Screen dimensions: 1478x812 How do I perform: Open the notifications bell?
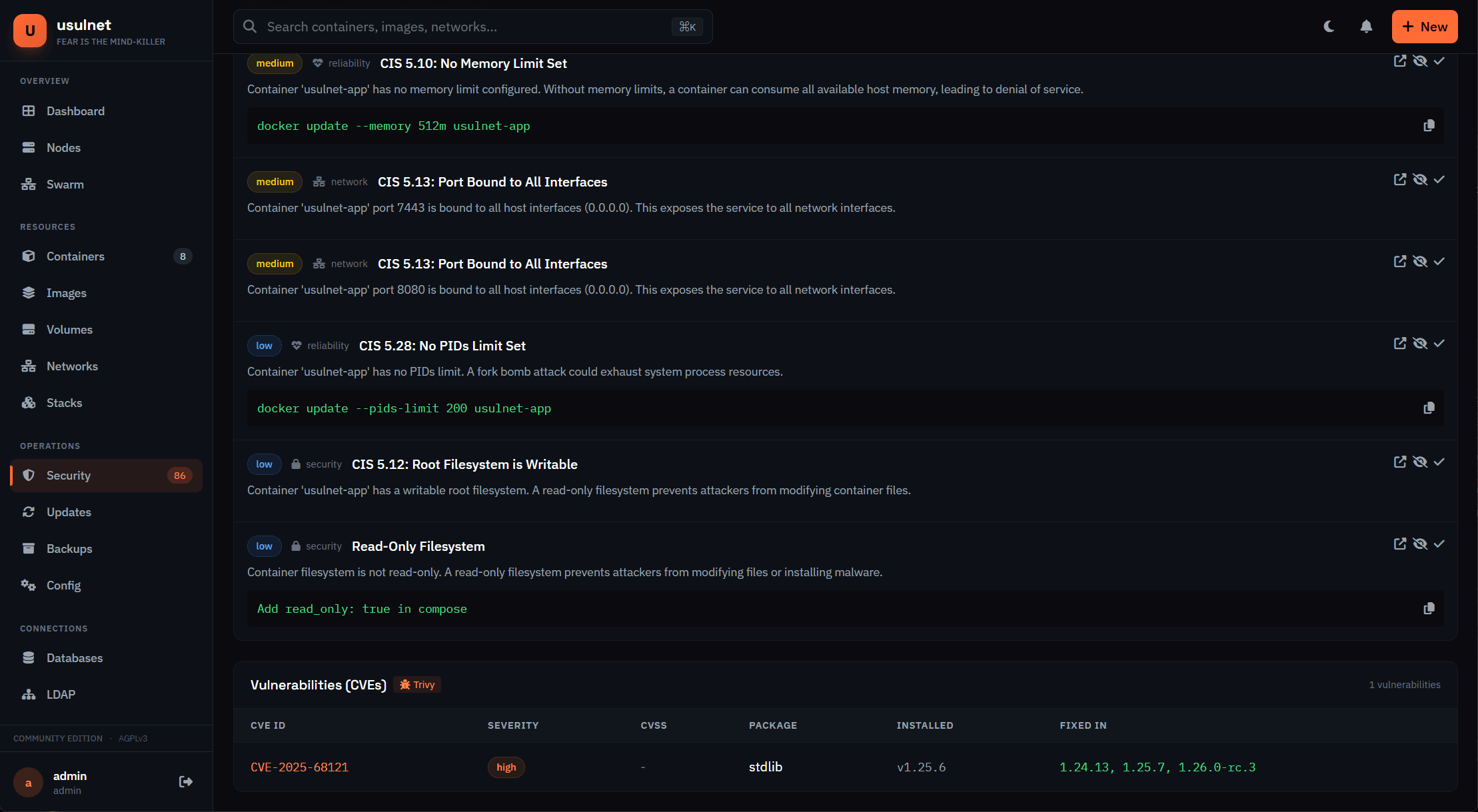click(1365, 27)
